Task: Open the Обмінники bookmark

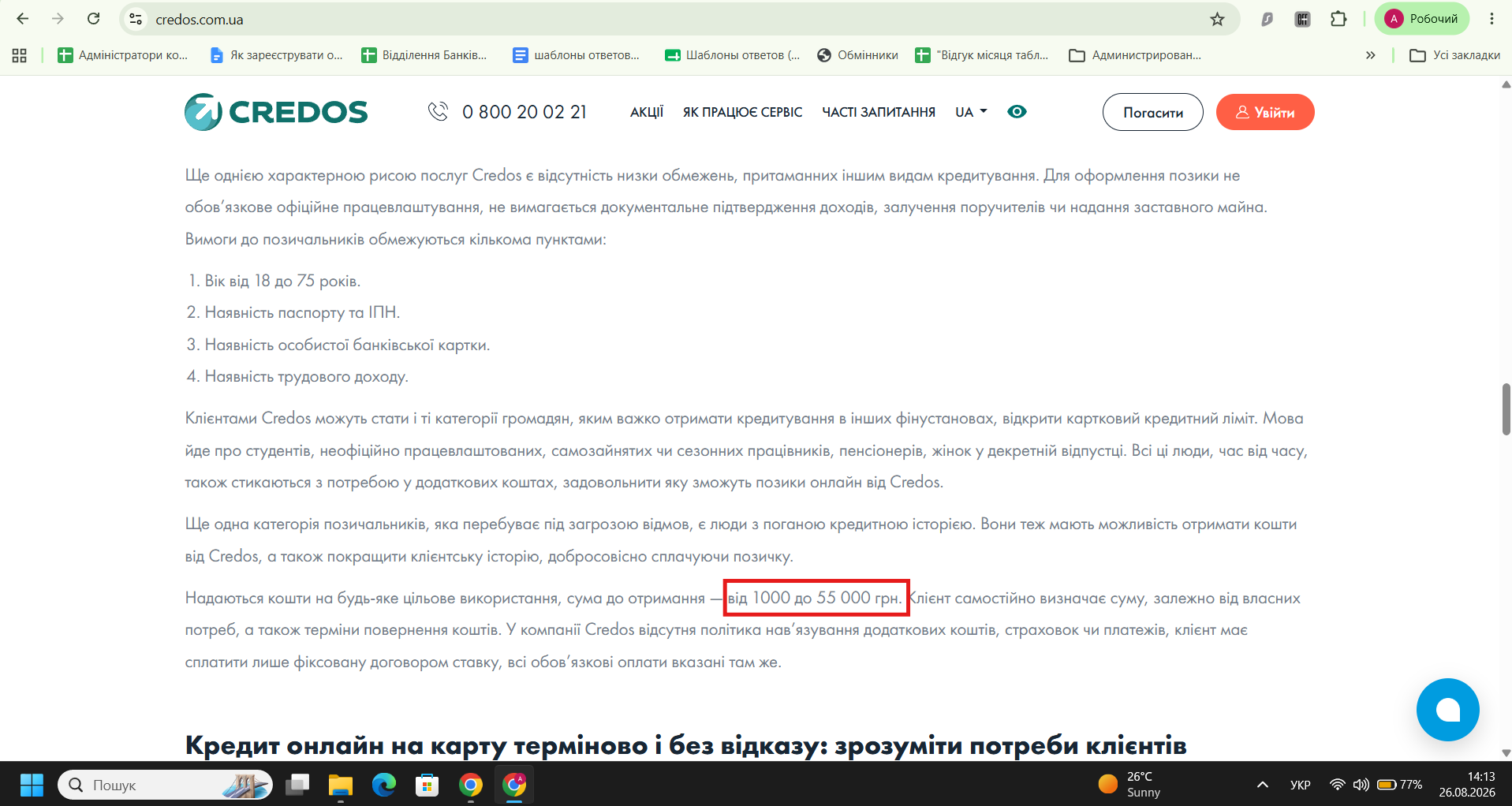Action: pos(858,55)
